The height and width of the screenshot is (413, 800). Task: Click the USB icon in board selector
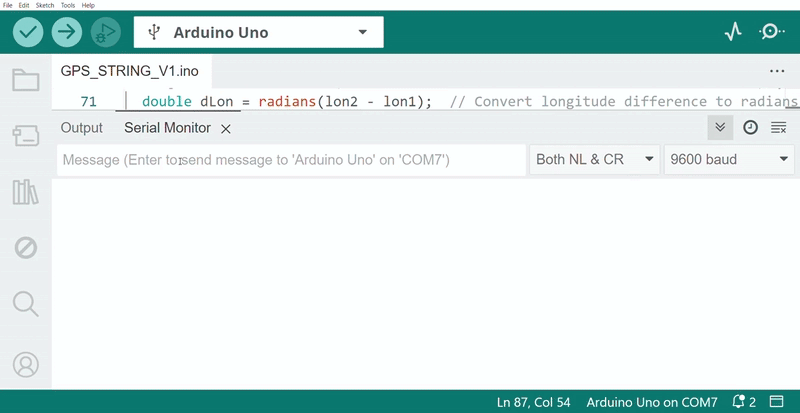coord(154,32)
